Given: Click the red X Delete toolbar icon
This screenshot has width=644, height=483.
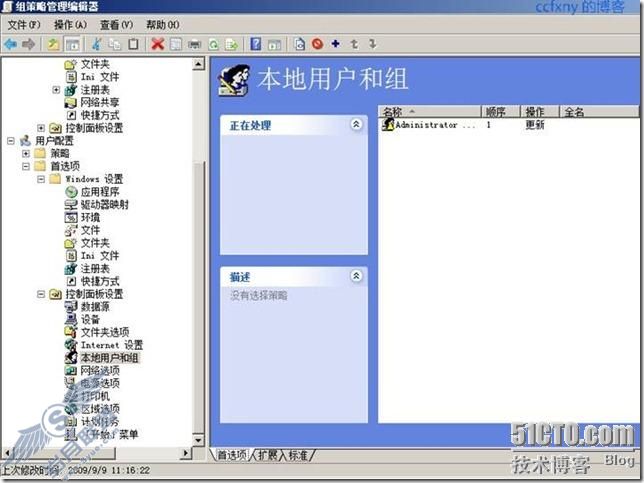Looking at the screenshot, I should (158, 44).
